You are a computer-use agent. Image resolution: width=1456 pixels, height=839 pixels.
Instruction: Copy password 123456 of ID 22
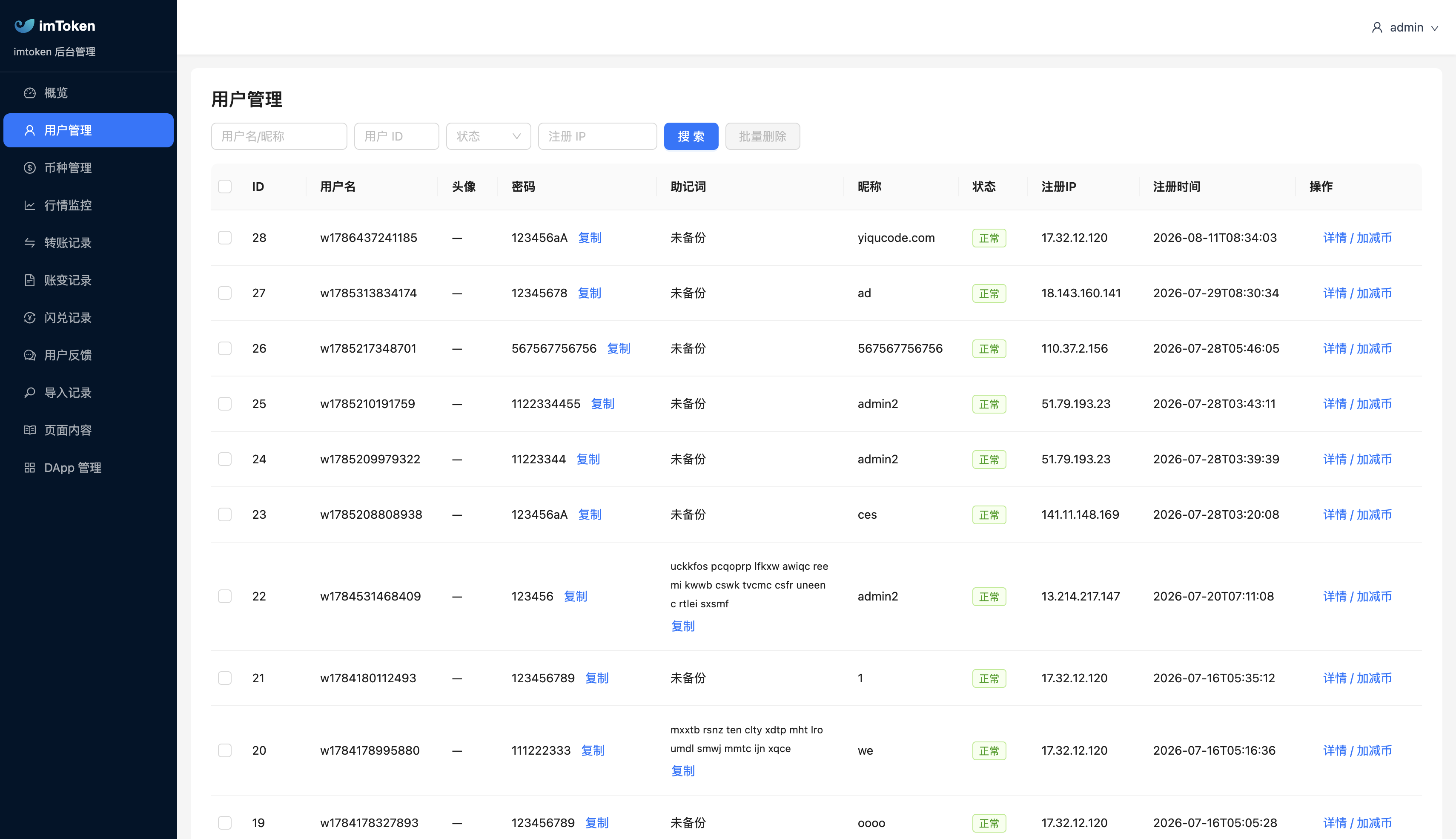[x=575, y=596]
